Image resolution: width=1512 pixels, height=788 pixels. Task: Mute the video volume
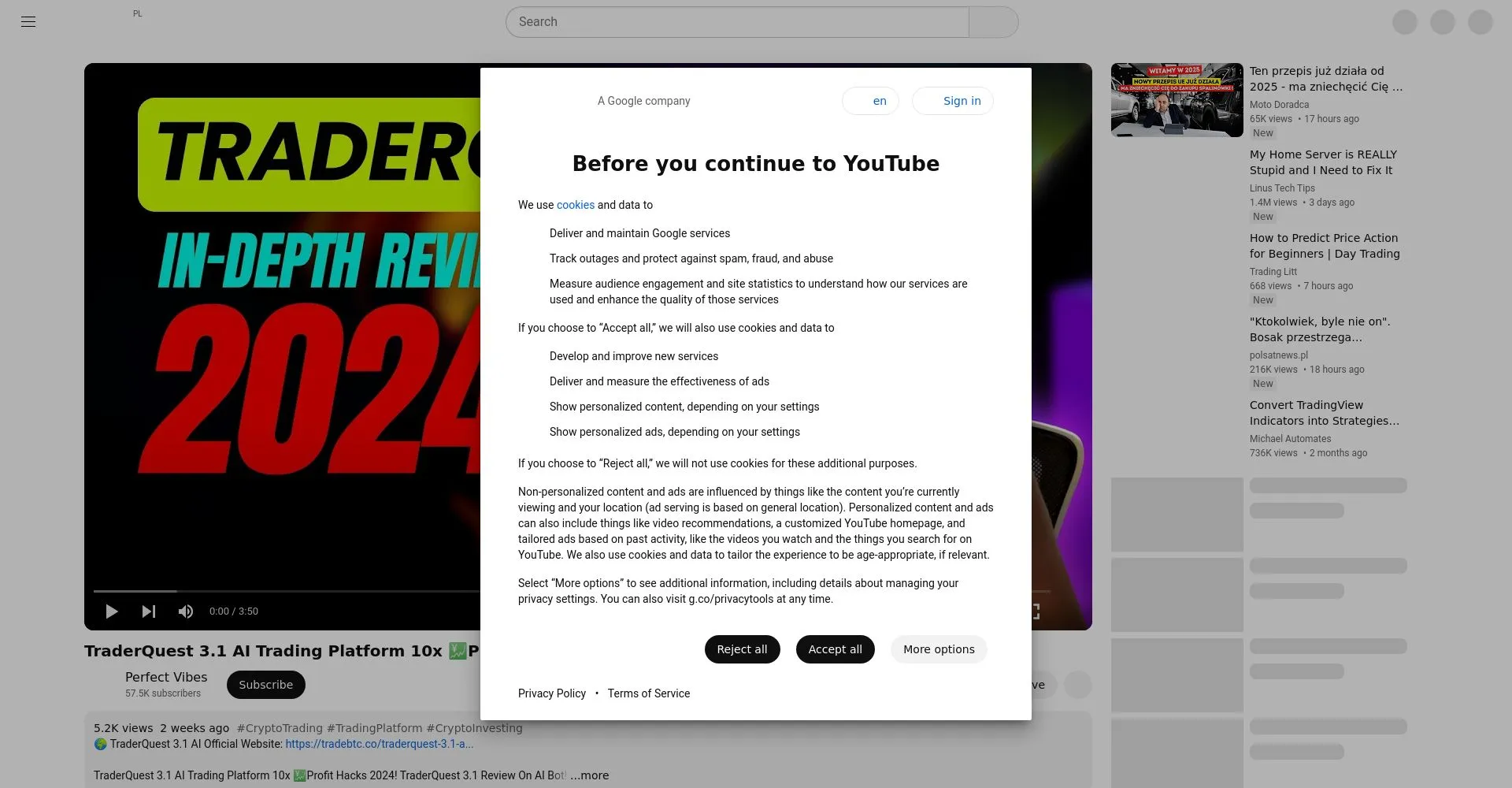186,611
